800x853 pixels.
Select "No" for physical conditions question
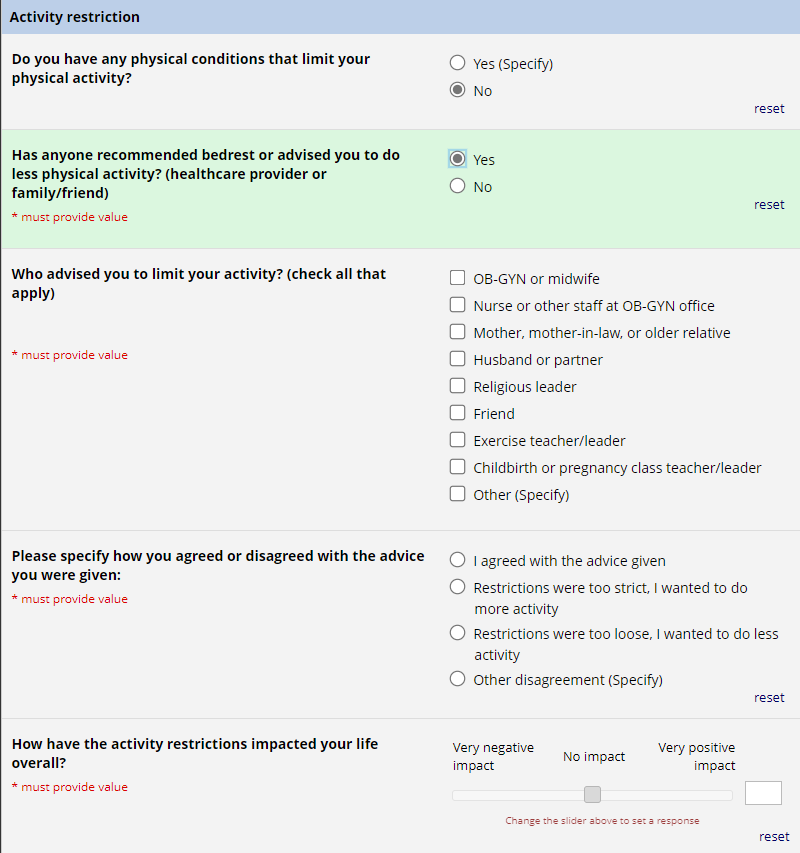pyautogui.click(x=457, y=89)
